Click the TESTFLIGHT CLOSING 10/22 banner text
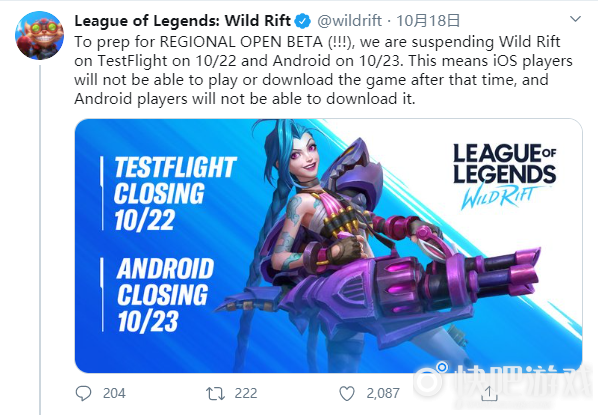Viewport: 598px width, 415px height. 175,193
